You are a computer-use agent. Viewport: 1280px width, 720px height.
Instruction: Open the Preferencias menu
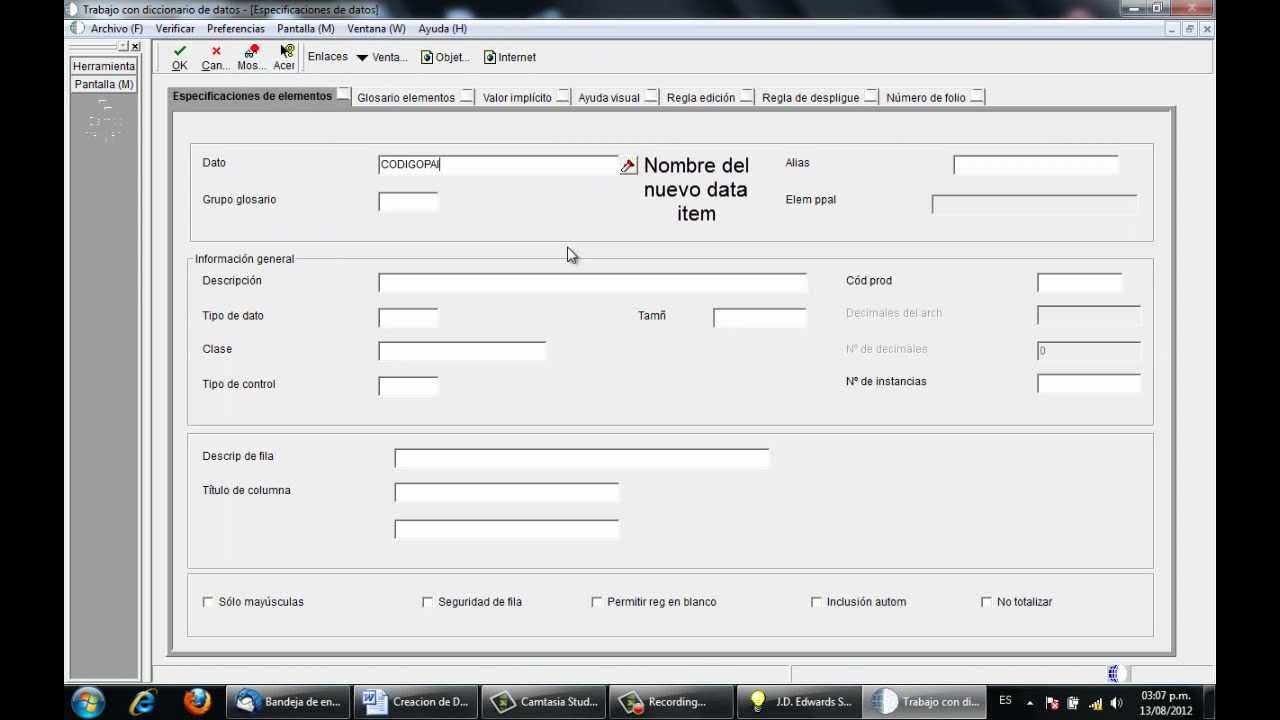point(236,29)
